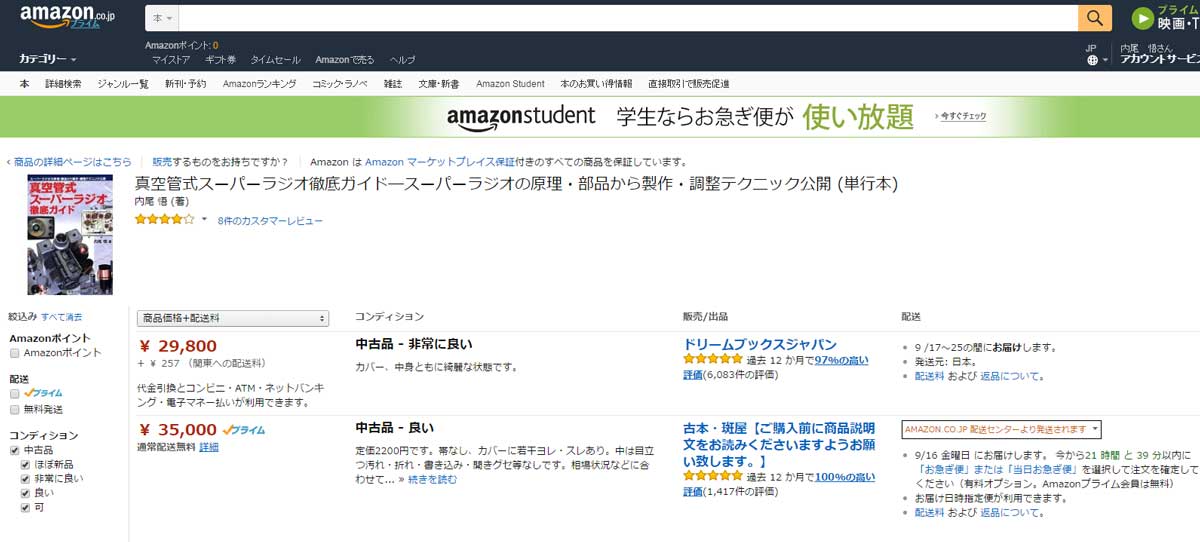The height and width of the screenshot is (542, 1200).
Task: Select 文庫・新書 in the sub-navigation
Action: (x=439, y=84)
